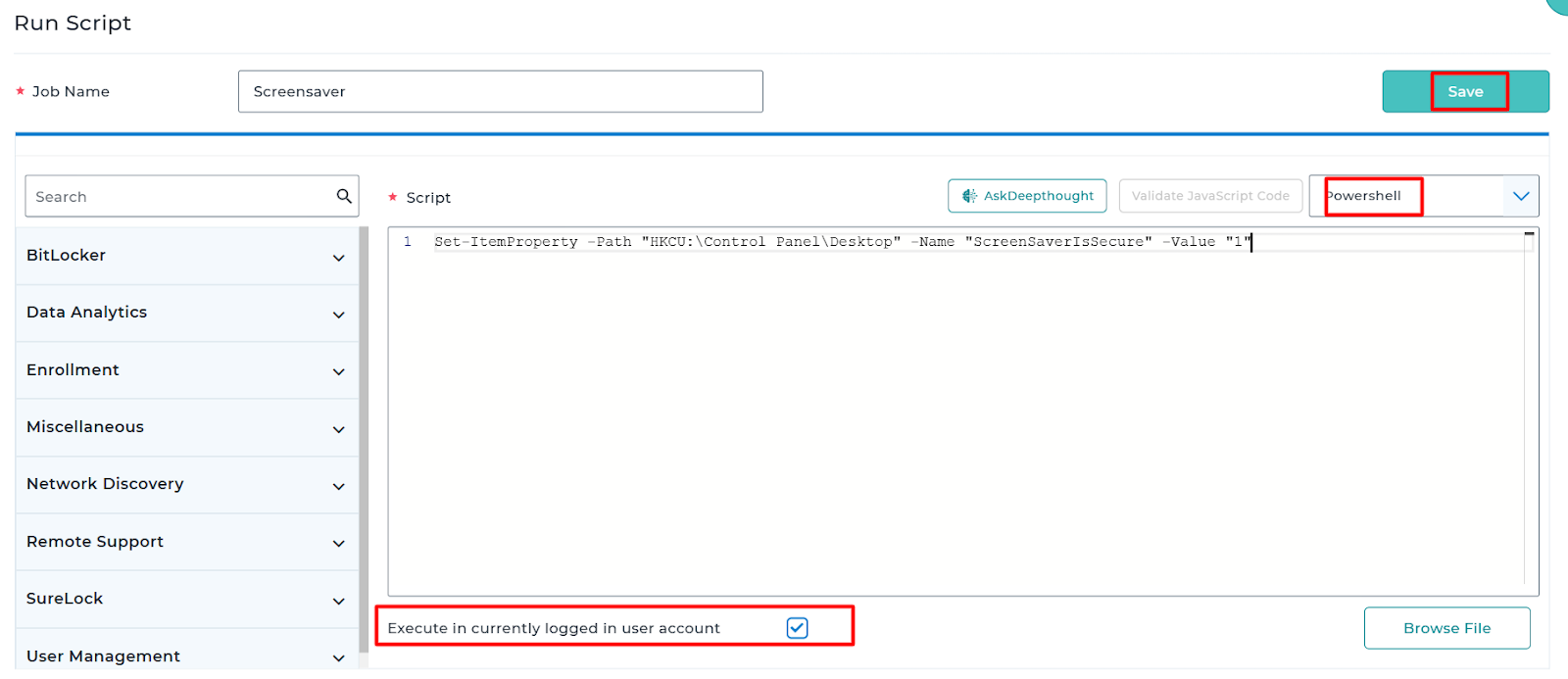Click the sidebar vertical scrollbar
Viewport: 1568px width, 679px height.
tap(364, 441)
